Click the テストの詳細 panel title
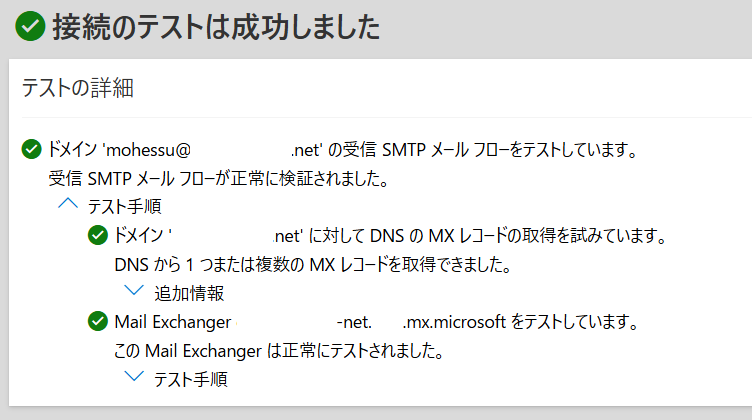 (77, 88)
